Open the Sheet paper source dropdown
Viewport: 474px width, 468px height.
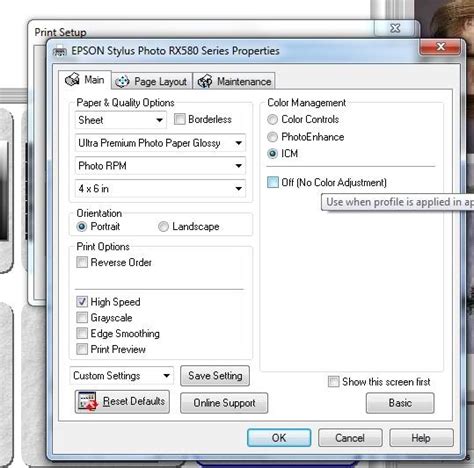tap(121, 120)
